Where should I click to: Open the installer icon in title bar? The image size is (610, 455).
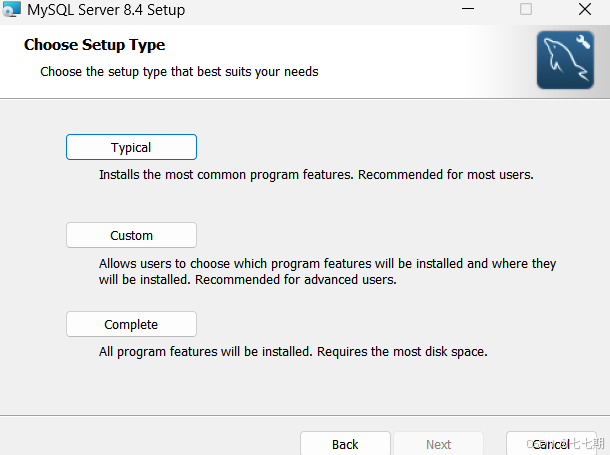tap(11, 9)
